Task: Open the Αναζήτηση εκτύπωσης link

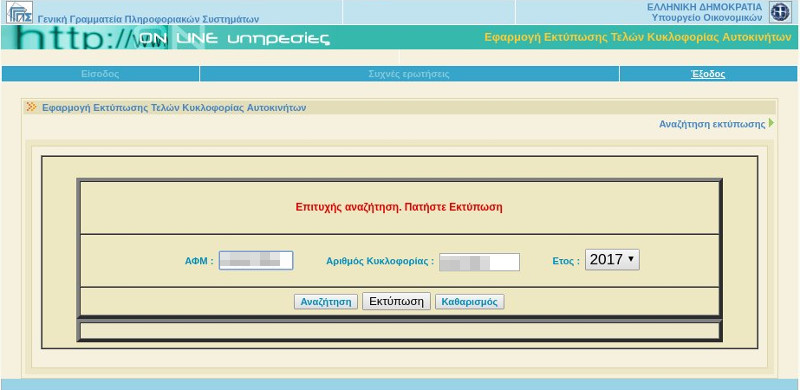Action: tap(712, 124)
